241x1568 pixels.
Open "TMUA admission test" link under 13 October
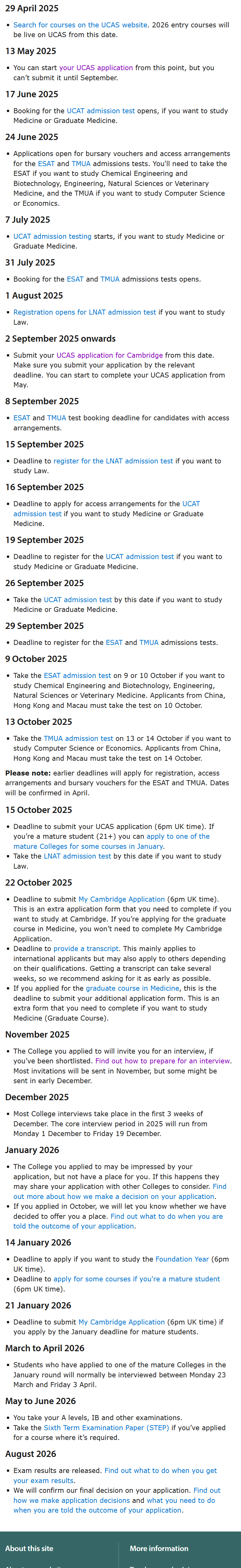(78, 738)
